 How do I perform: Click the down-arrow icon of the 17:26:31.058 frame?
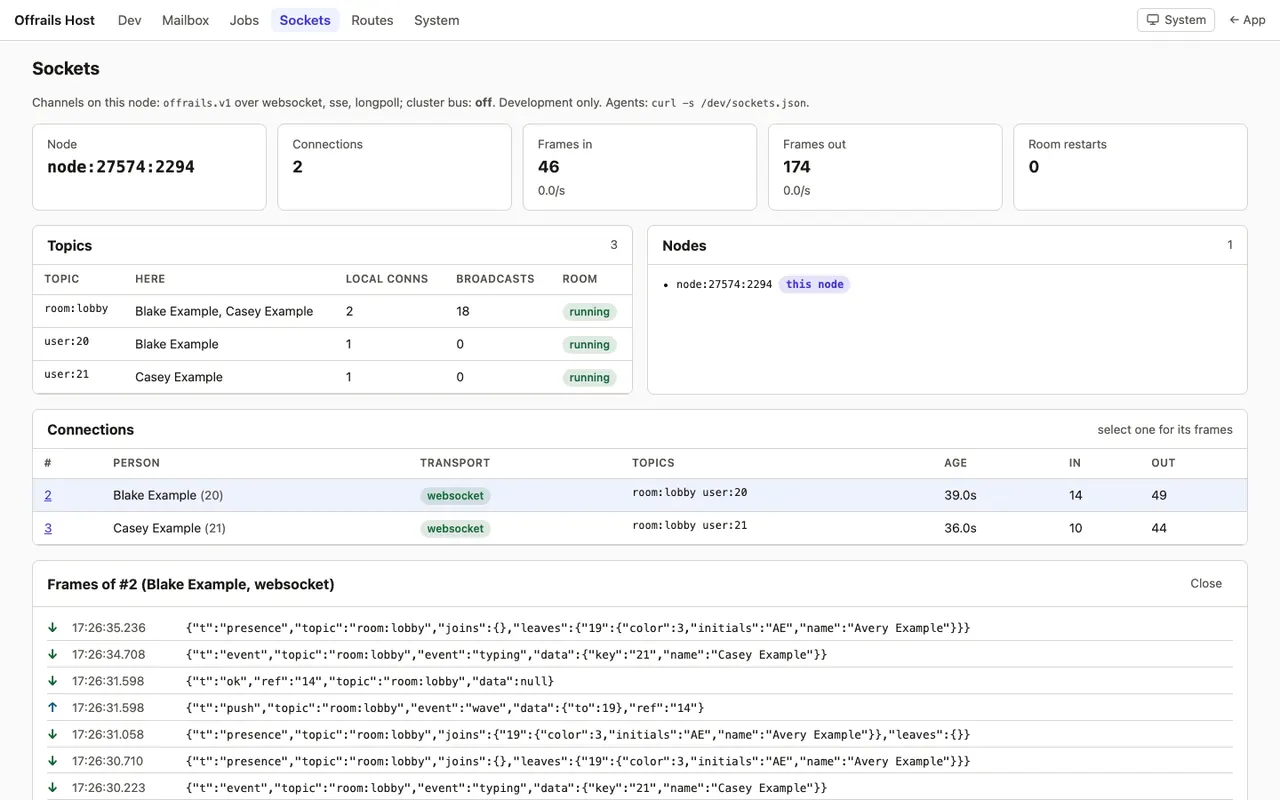(52, 734)
